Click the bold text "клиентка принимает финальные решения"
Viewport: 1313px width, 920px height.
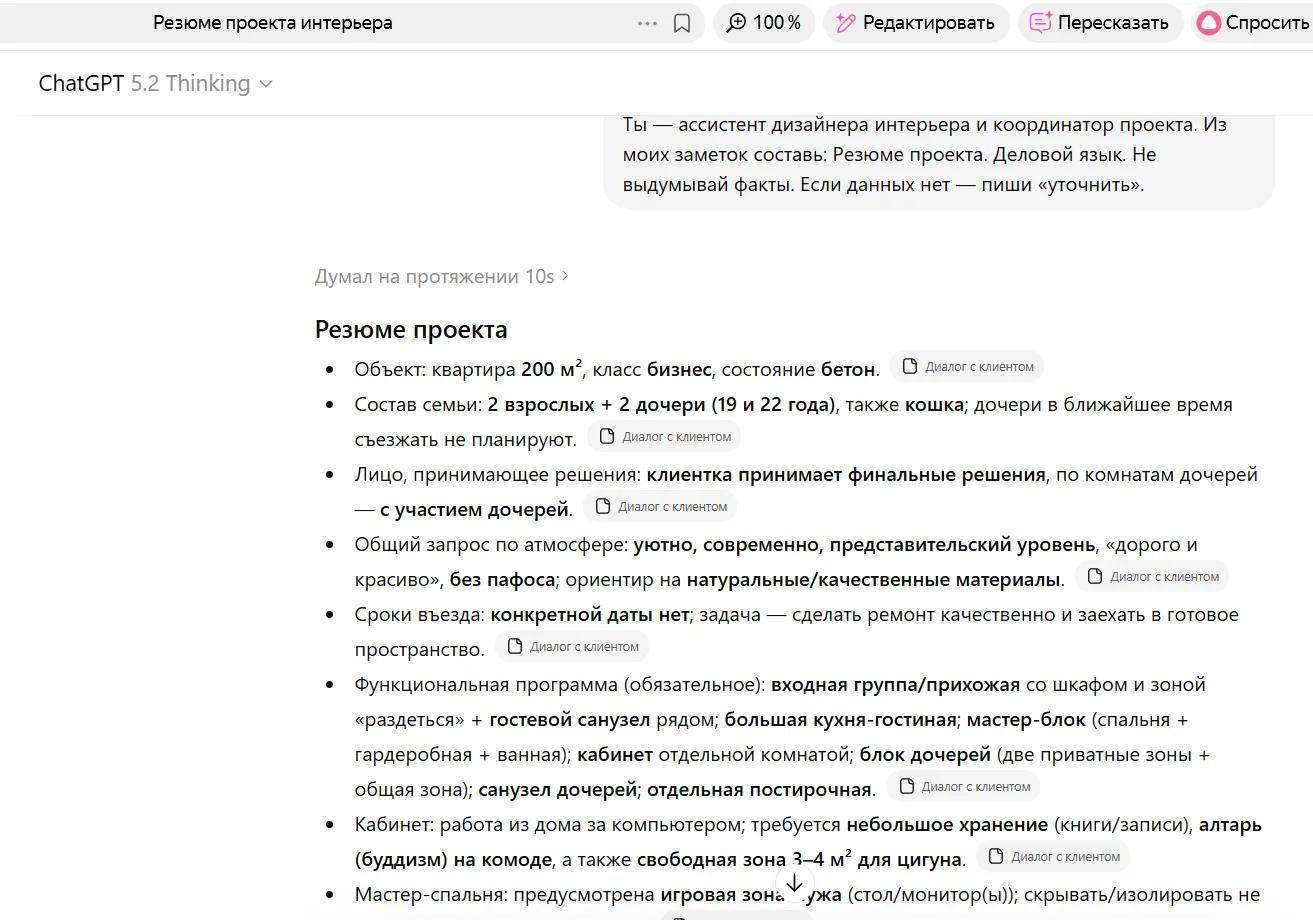[x=846, y=474]
